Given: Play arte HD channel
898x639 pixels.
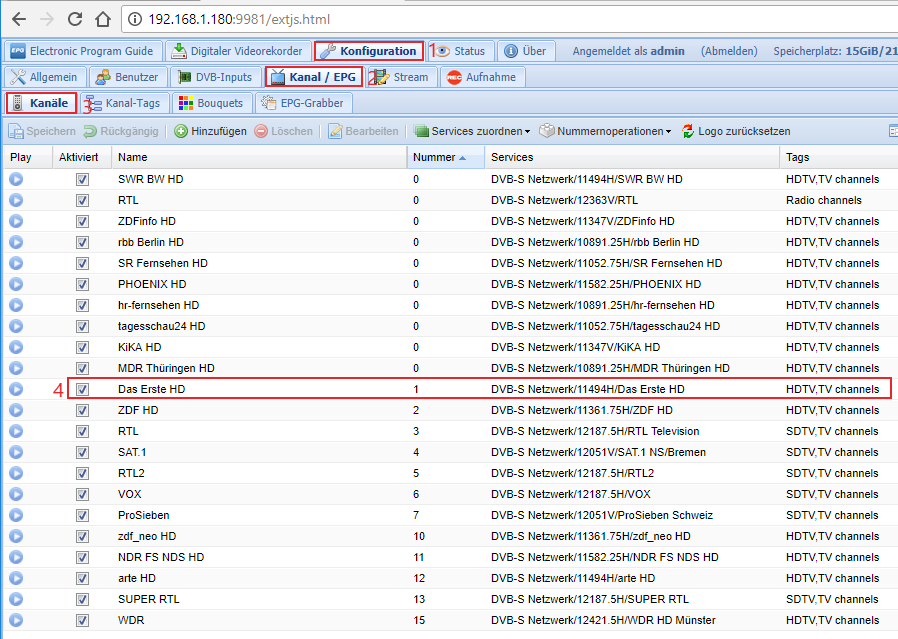Looking at the screenshot, I should pyautogui.click(x=16, y=578).
